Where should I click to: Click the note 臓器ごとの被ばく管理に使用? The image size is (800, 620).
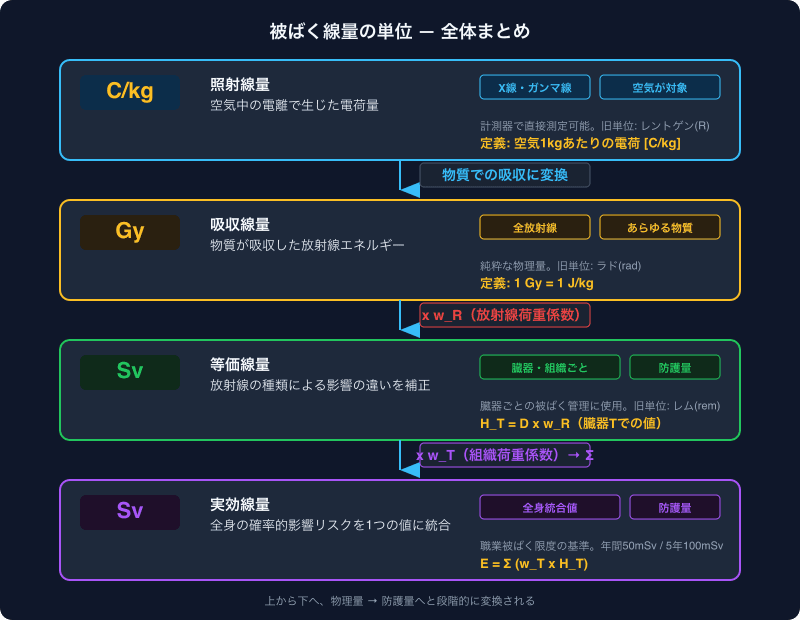coord(600,406)
